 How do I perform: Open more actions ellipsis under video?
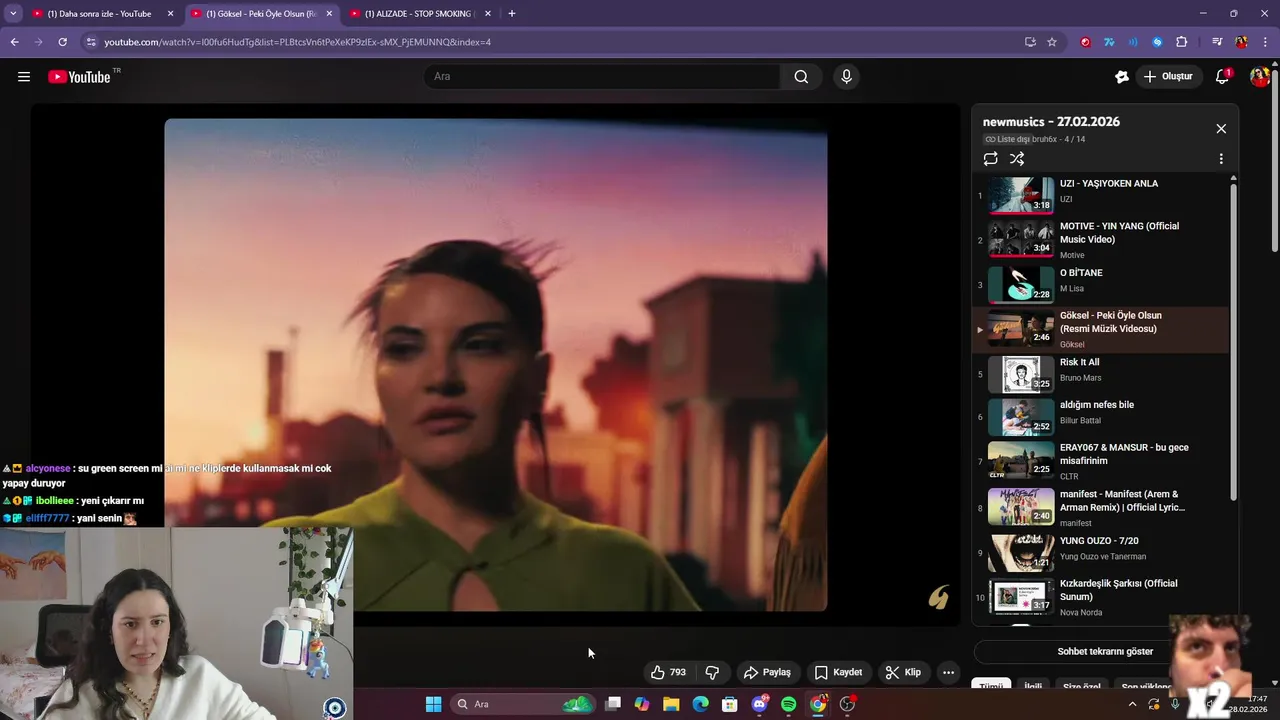(948, 672)
